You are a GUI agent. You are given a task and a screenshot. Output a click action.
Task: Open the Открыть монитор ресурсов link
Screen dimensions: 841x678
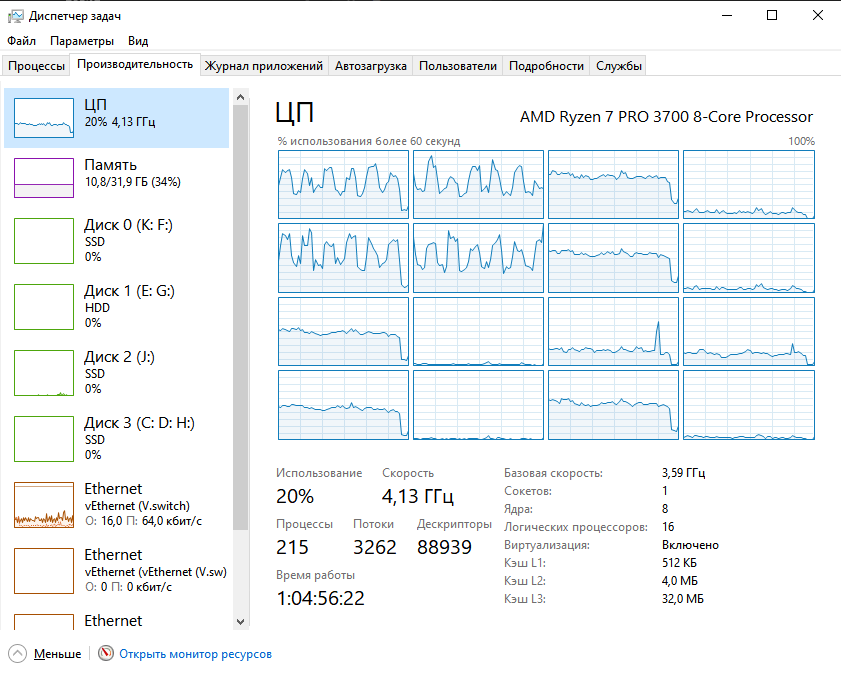tap(195, 654)
